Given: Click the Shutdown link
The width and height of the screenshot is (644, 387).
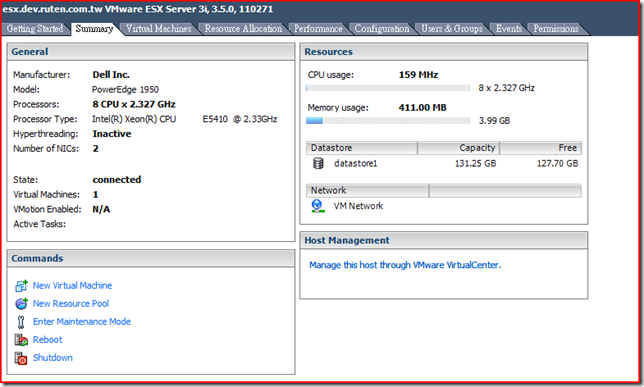Looking at the screenshot, I should tap(53, 358).
